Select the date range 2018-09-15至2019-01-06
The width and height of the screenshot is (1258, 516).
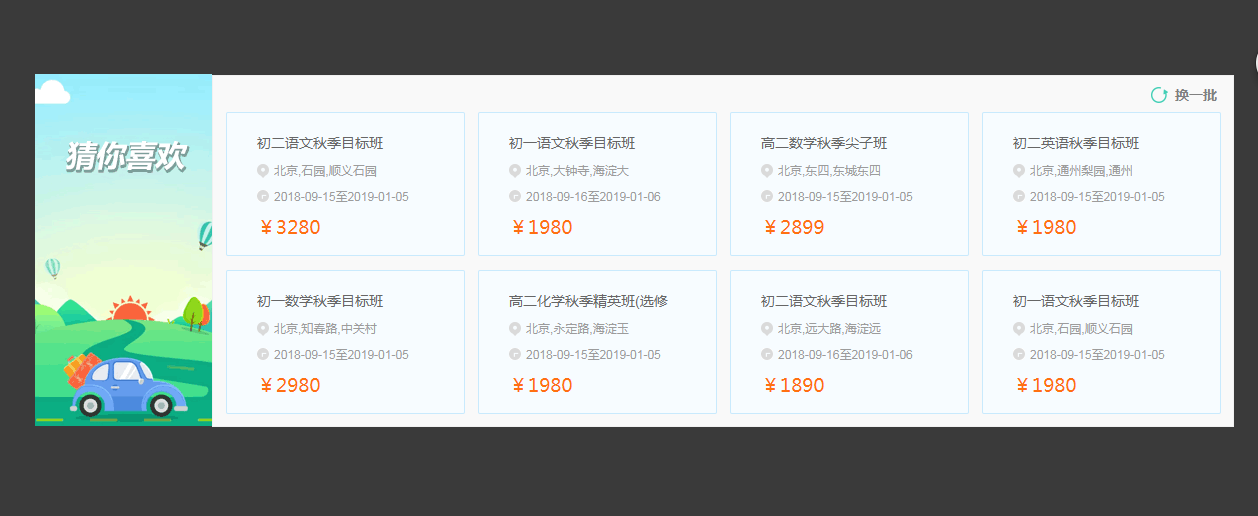[593, 197]
